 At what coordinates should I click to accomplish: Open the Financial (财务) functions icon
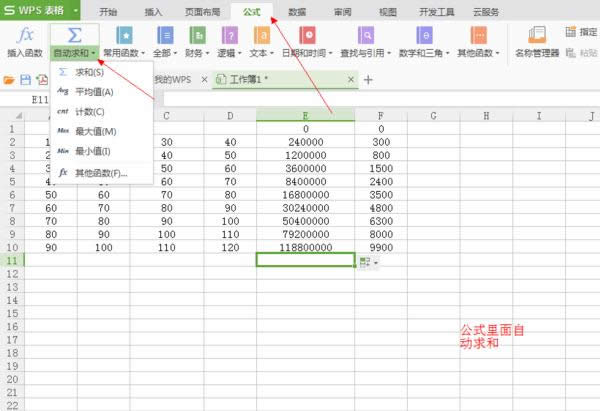(197, 35)
